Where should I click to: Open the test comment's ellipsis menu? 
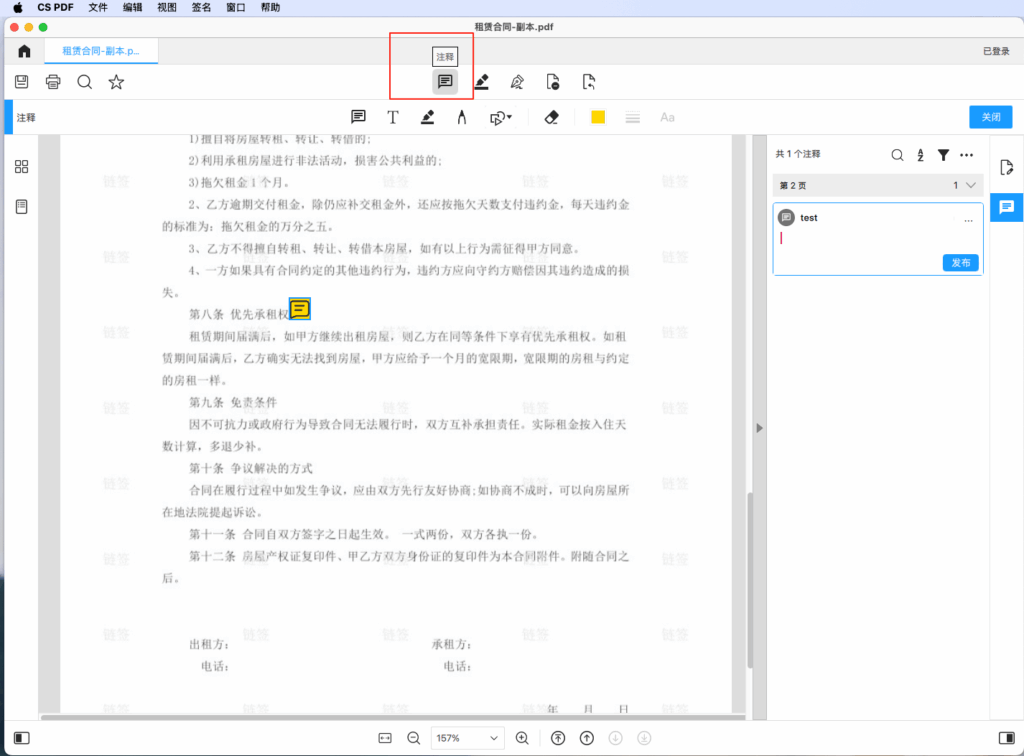(968, 221)
